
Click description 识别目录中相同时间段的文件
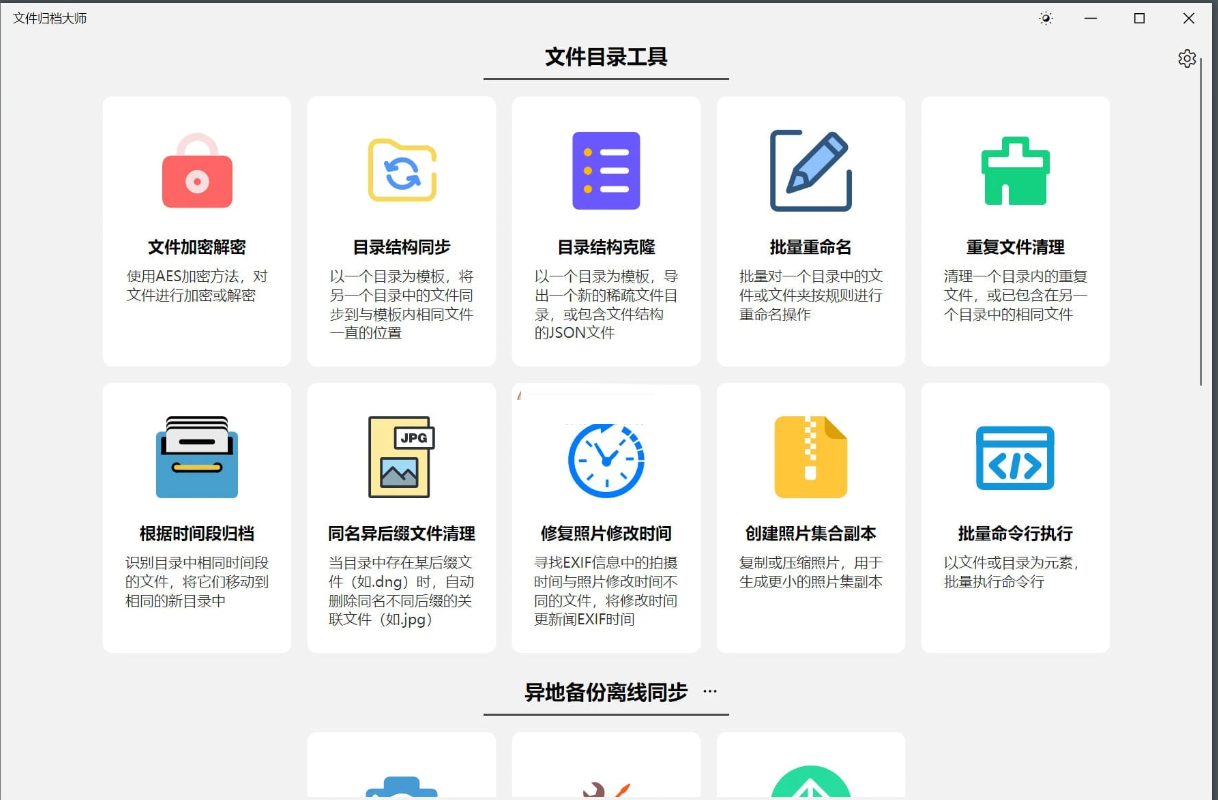197,582
